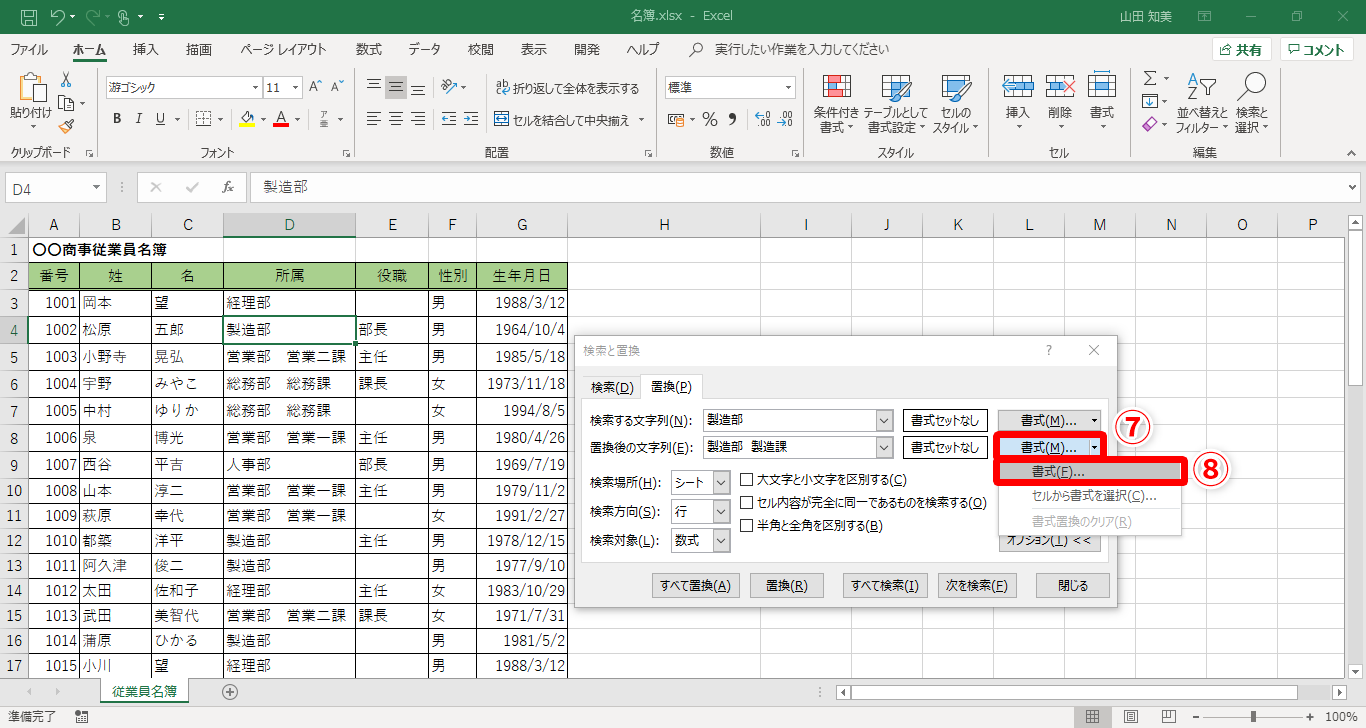
Task: Click the Percent Style icon
Action: click(710, 119)
